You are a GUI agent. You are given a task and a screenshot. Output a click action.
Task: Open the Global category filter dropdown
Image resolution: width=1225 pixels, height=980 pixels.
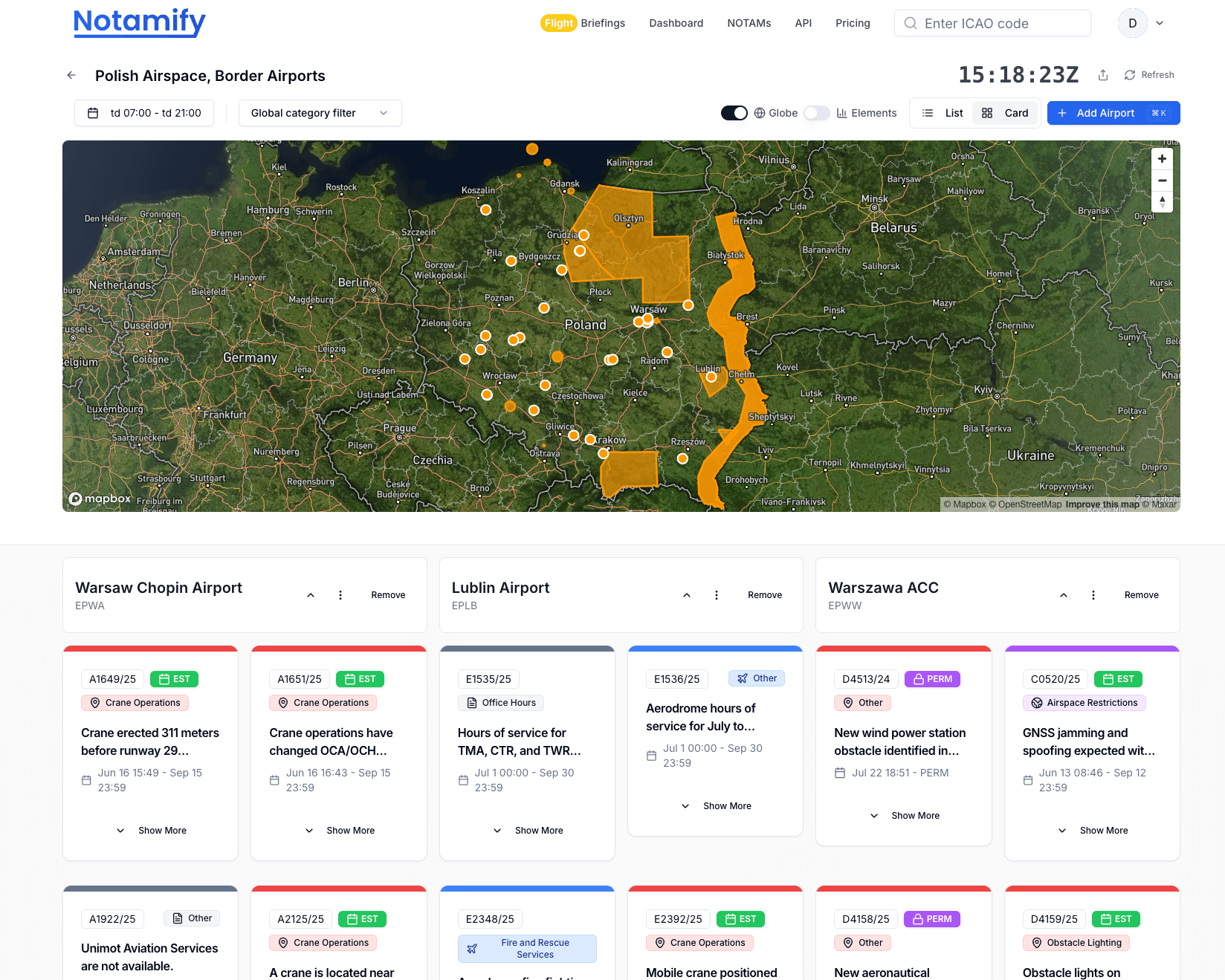click(x=320, y=112)
